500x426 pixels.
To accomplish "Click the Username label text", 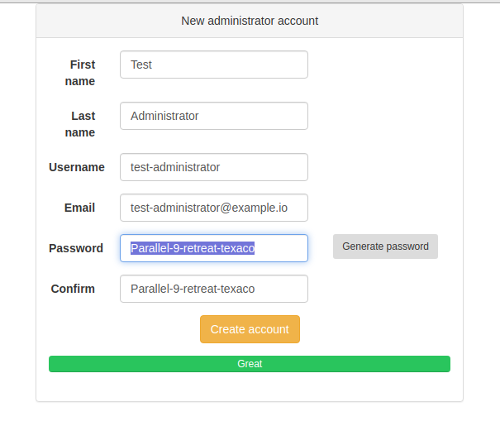I will point(77,167).
